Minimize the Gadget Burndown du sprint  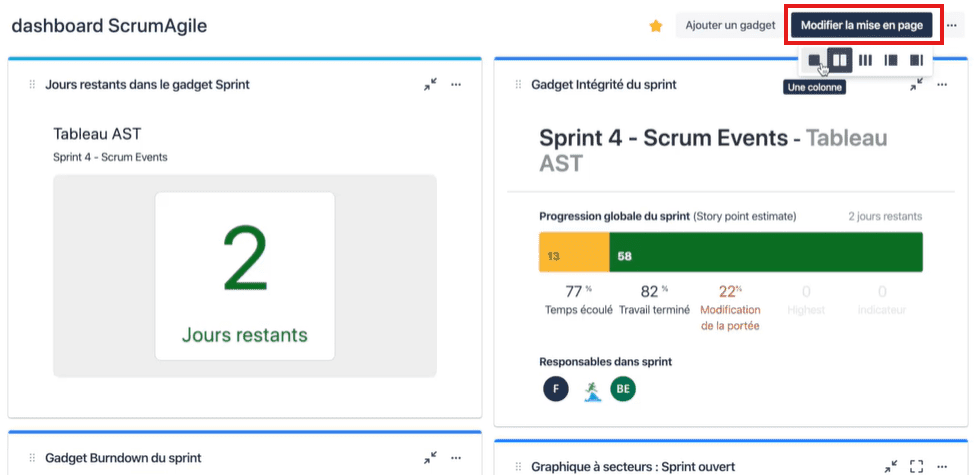pos(430,458)
